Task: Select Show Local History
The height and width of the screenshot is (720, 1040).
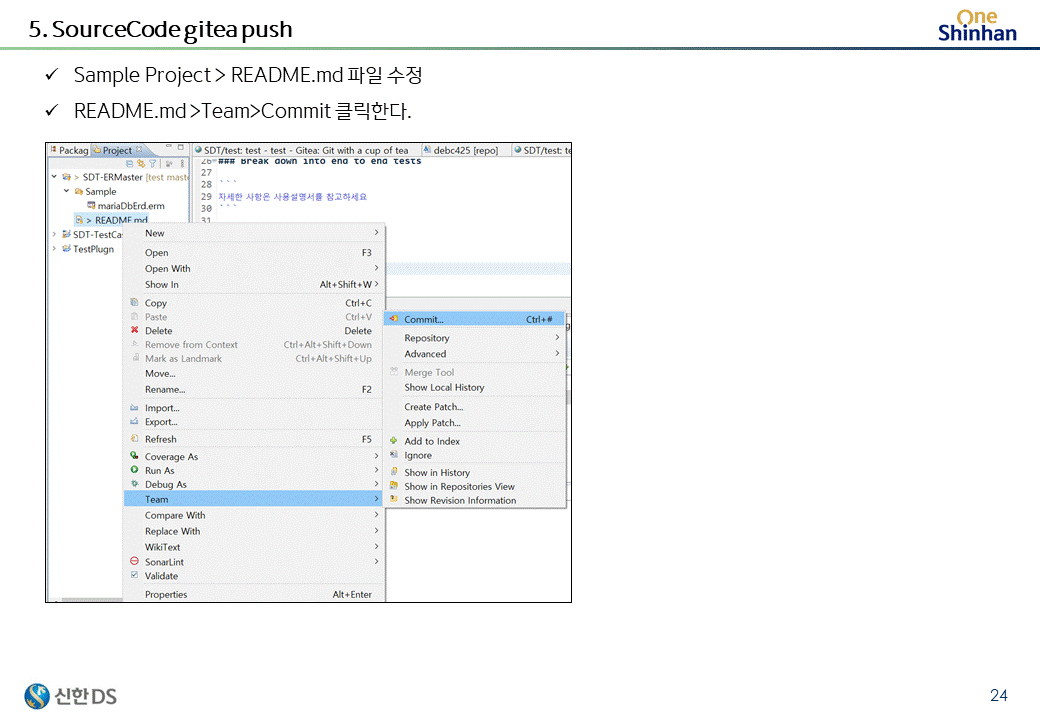Action: pyautogui.click(x=474, y=387)
